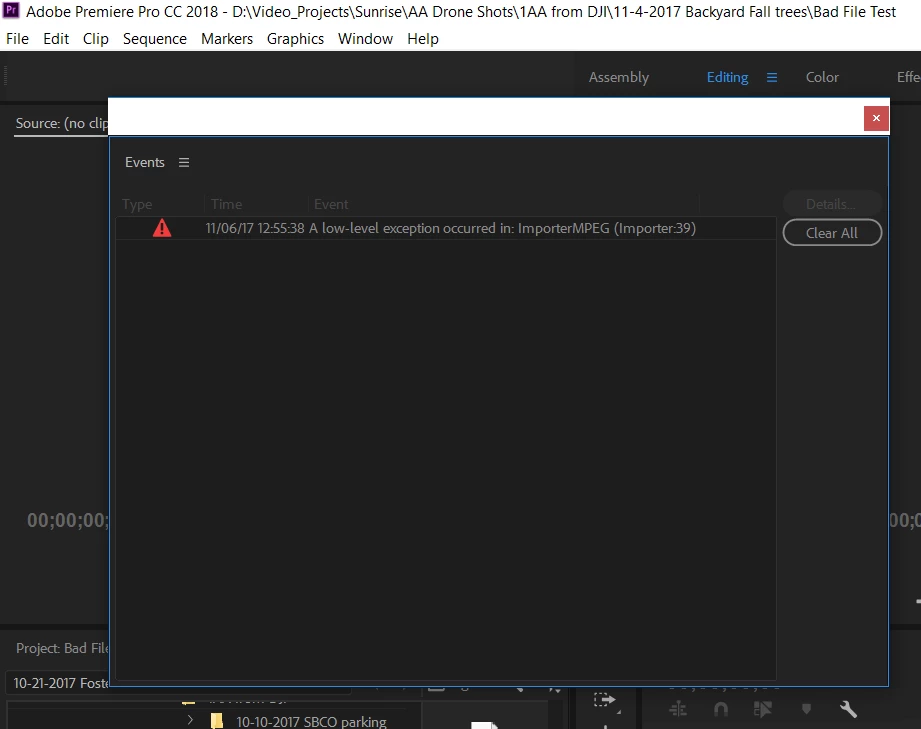921x729 pixels.
Task: Open the File menu
Action: point(17,39)
